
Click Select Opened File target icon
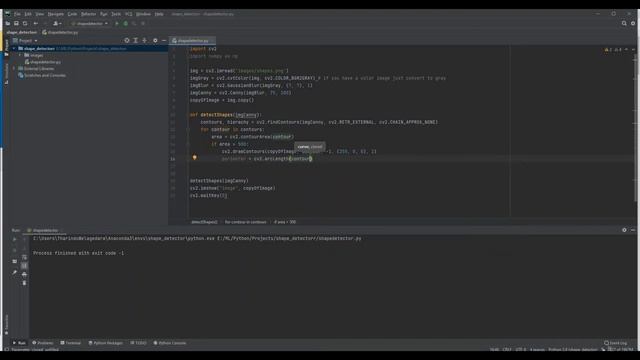tap(127, 40)
